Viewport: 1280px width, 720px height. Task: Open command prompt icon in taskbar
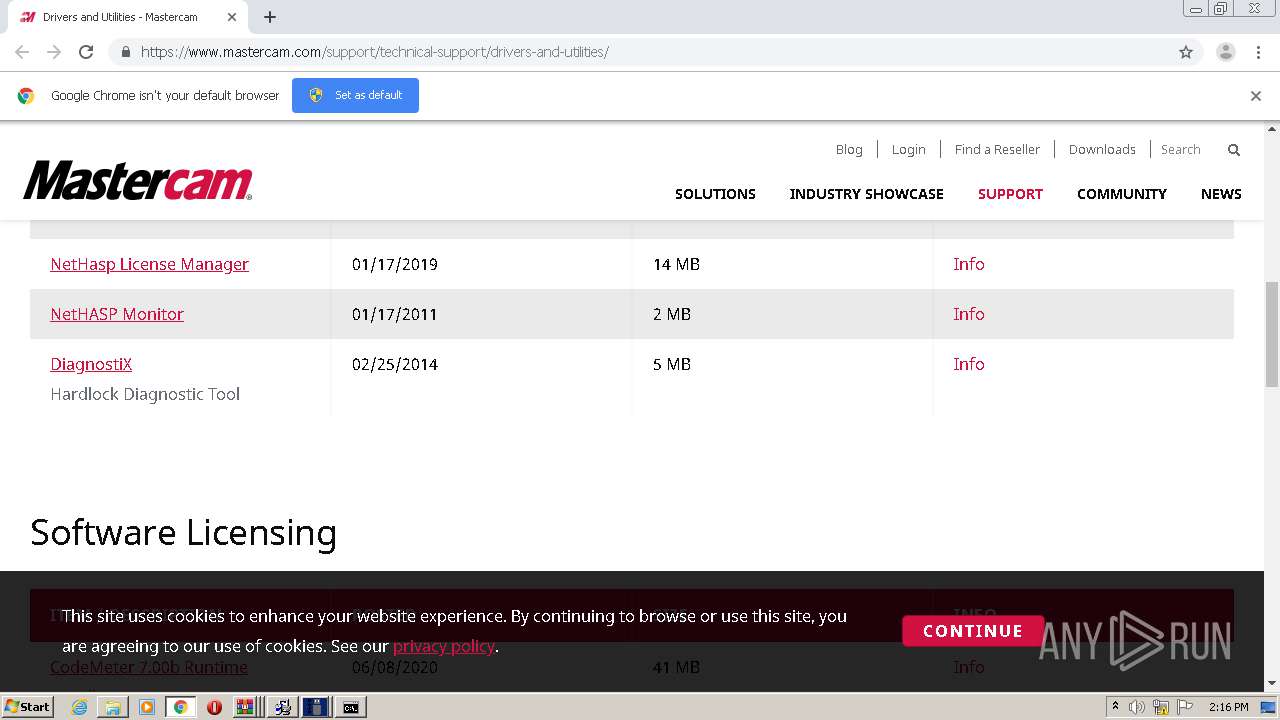point(351,707)
